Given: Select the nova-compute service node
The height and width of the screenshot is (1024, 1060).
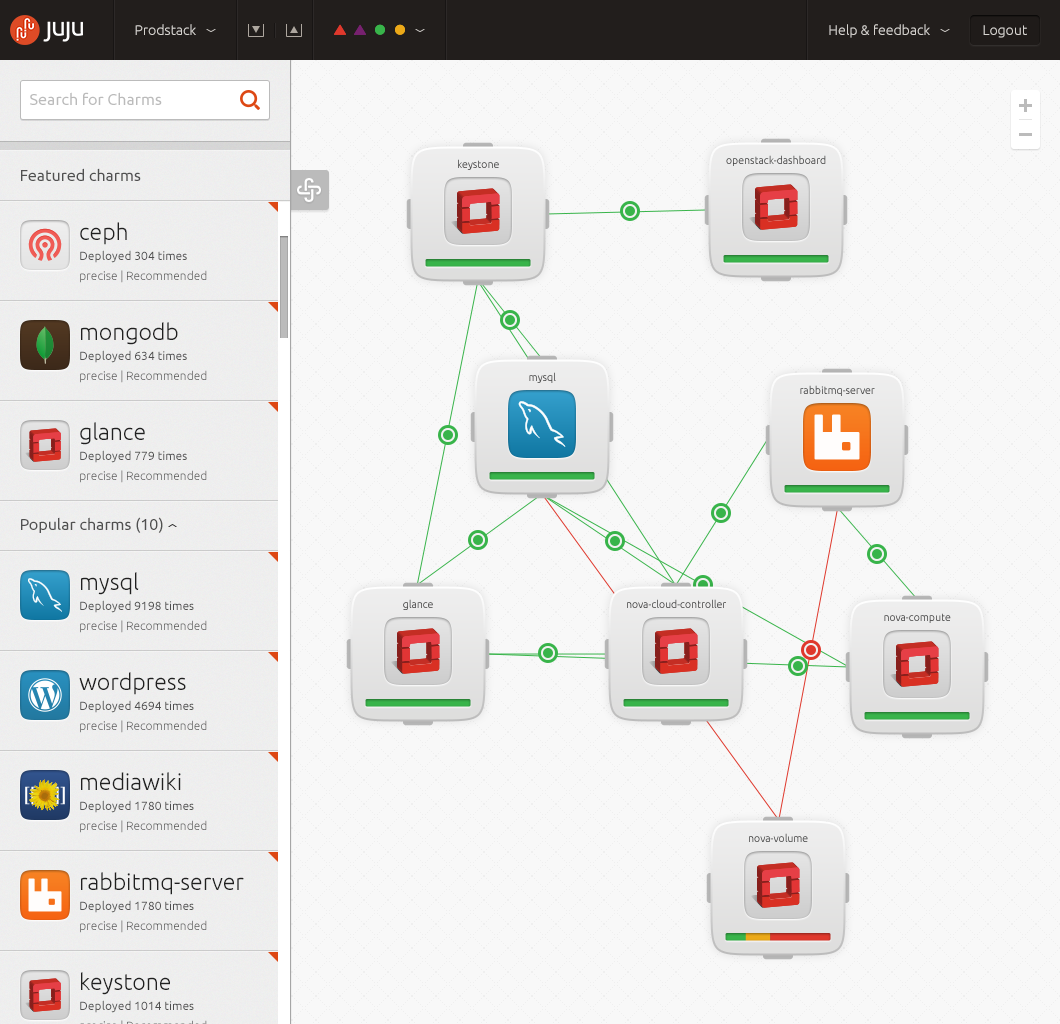Looking at the screenshot, I should click(x=917, y=667).
